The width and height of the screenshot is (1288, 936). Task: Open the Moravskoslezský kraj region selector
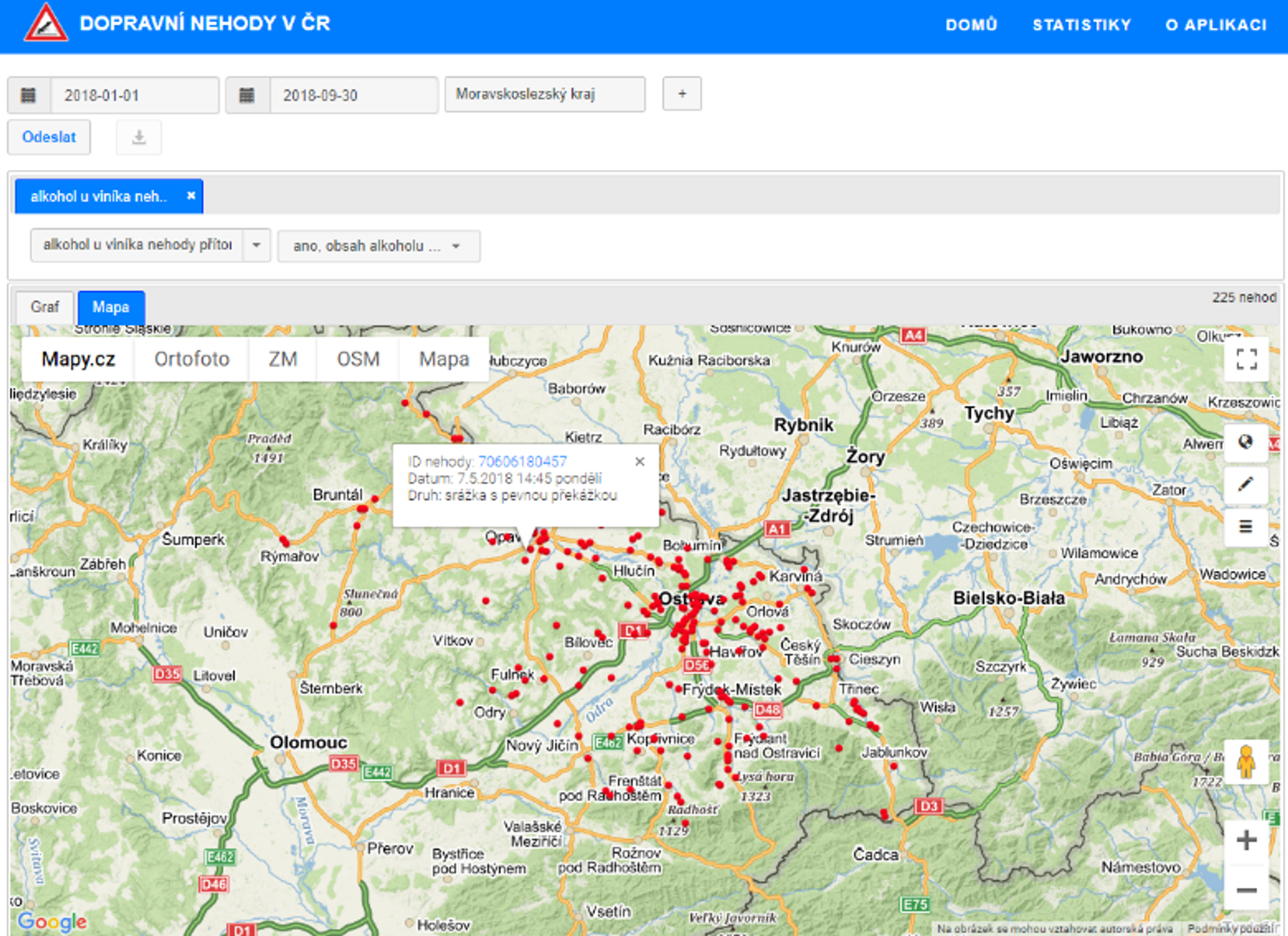tap(544, 94)
